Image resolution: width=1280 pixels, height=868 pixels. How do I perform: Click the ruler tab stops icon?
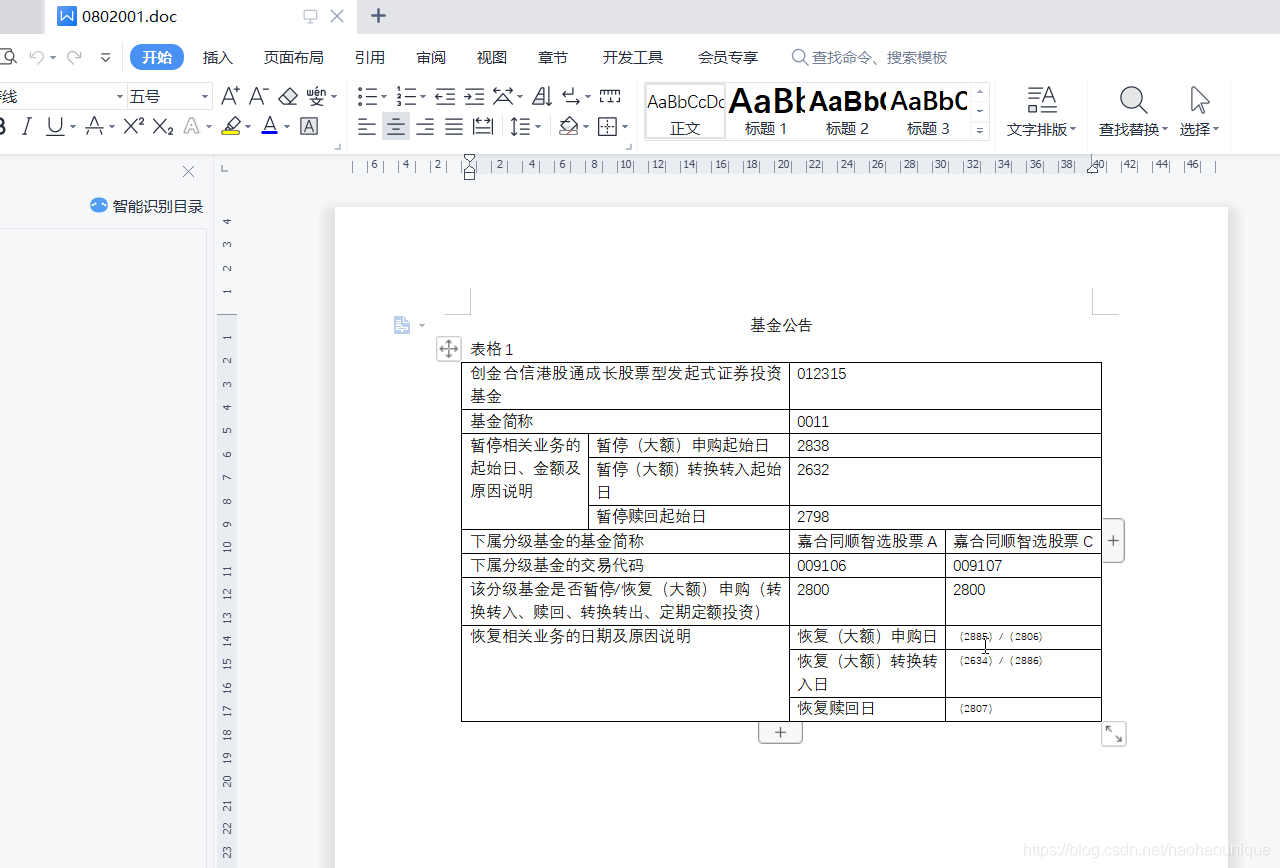point(610,96)
